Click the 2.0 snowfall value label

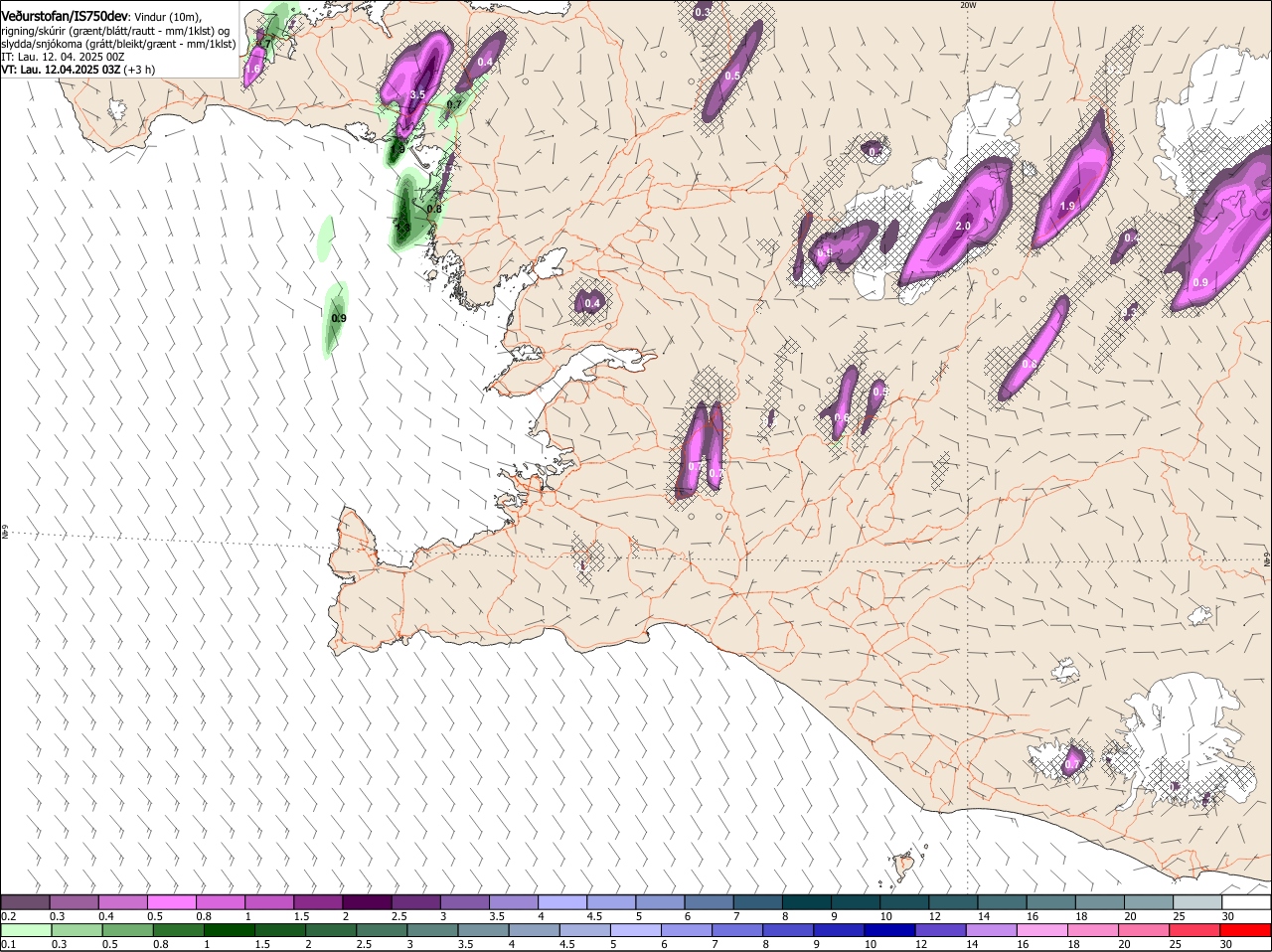tap(962, 226)
